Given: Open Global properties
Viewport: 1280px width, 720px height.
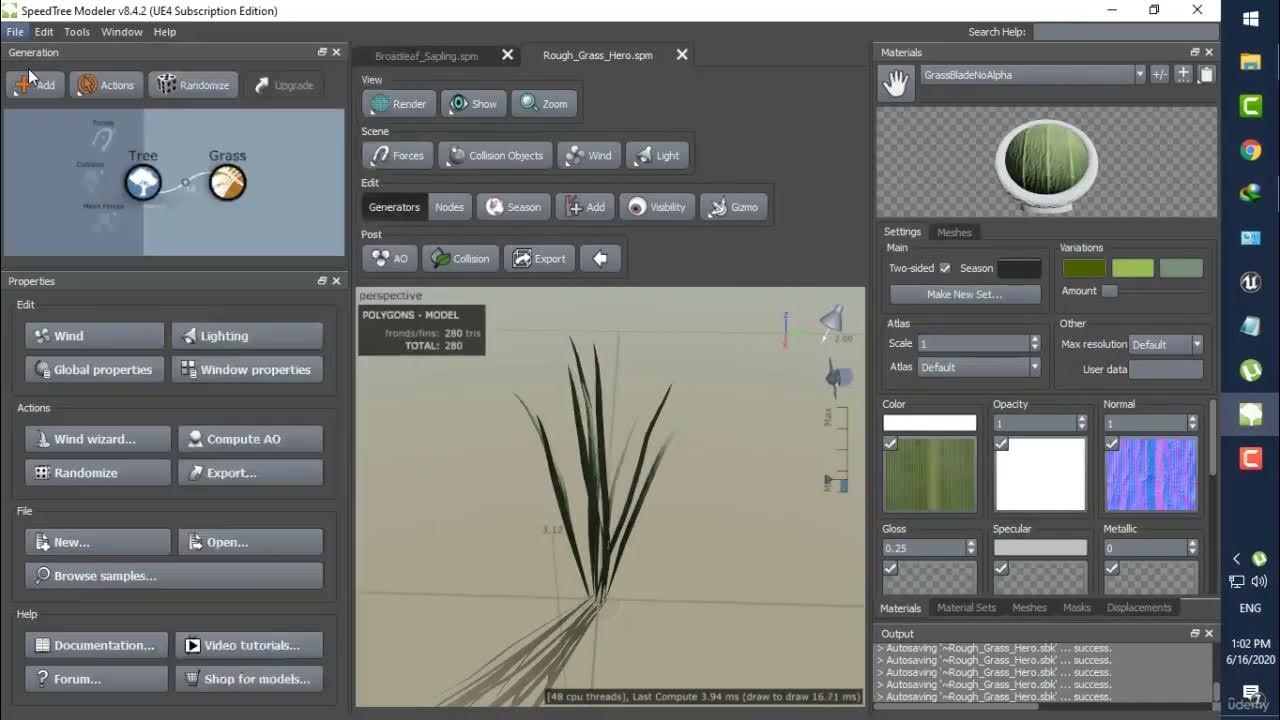Looking at the screenshot, I should coord(94,370).
